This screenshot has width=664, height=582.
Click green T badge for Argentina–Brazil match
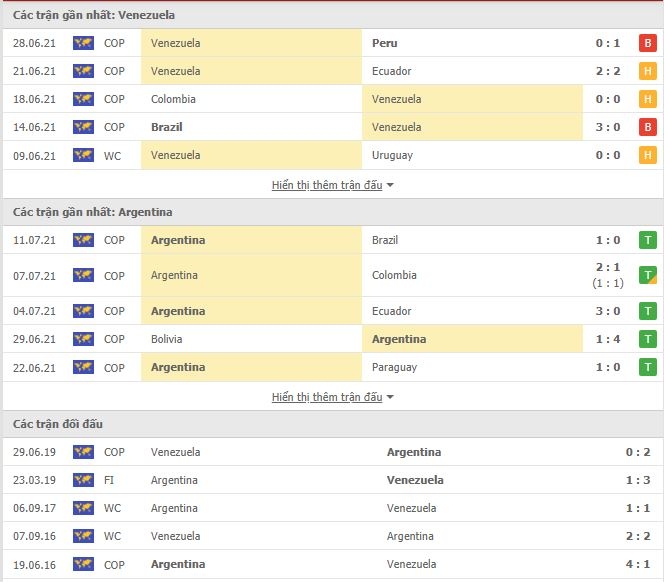(647, 240)
